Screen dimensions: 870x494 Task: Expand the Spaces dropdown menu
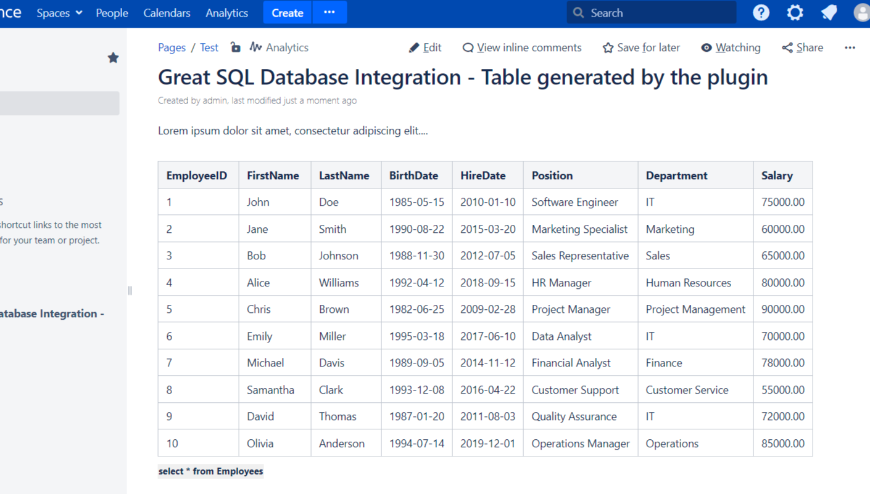point(59,13)
